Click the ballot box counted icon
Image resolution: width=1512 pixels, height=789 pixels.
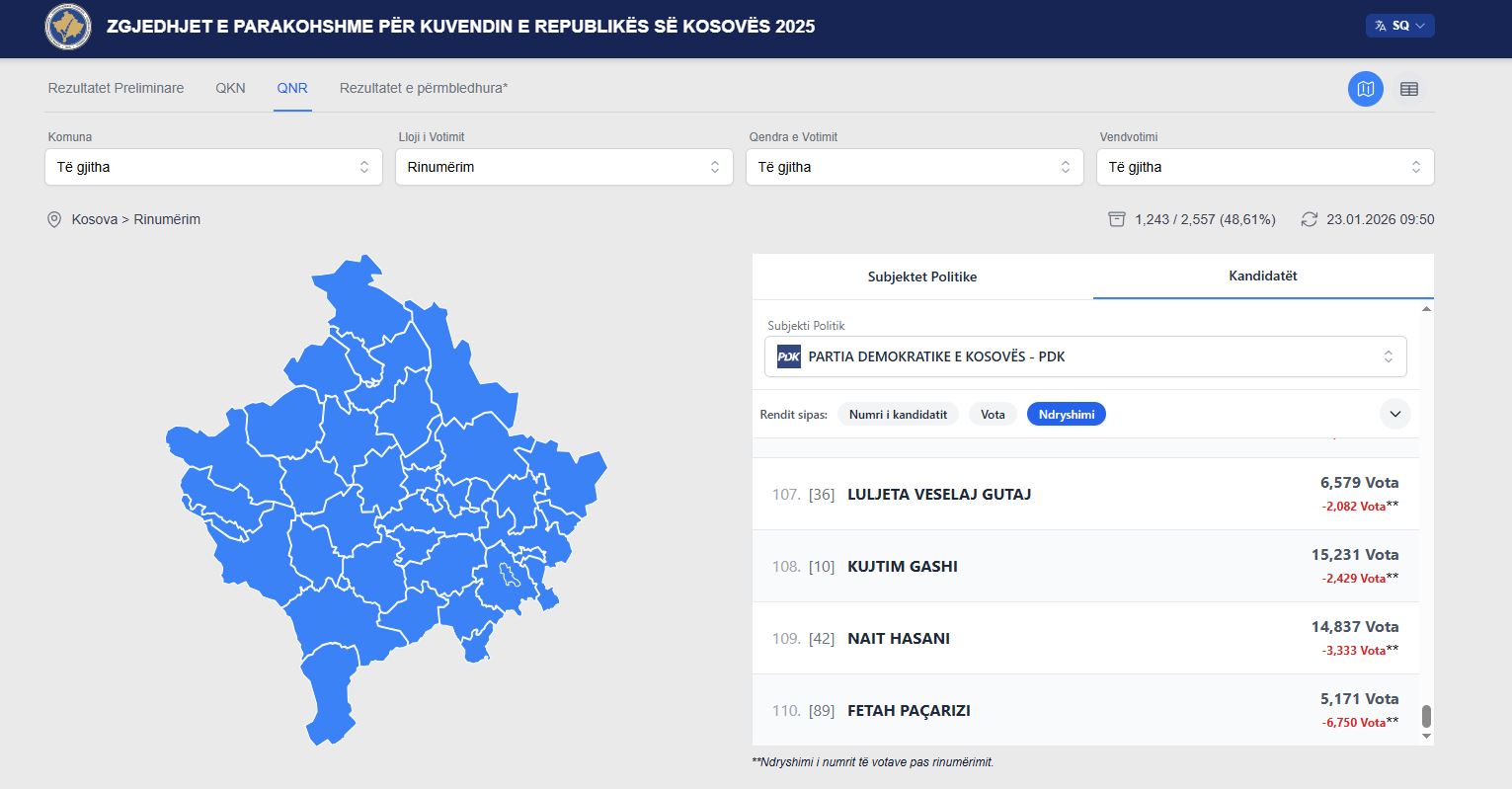click(1116, 219)
